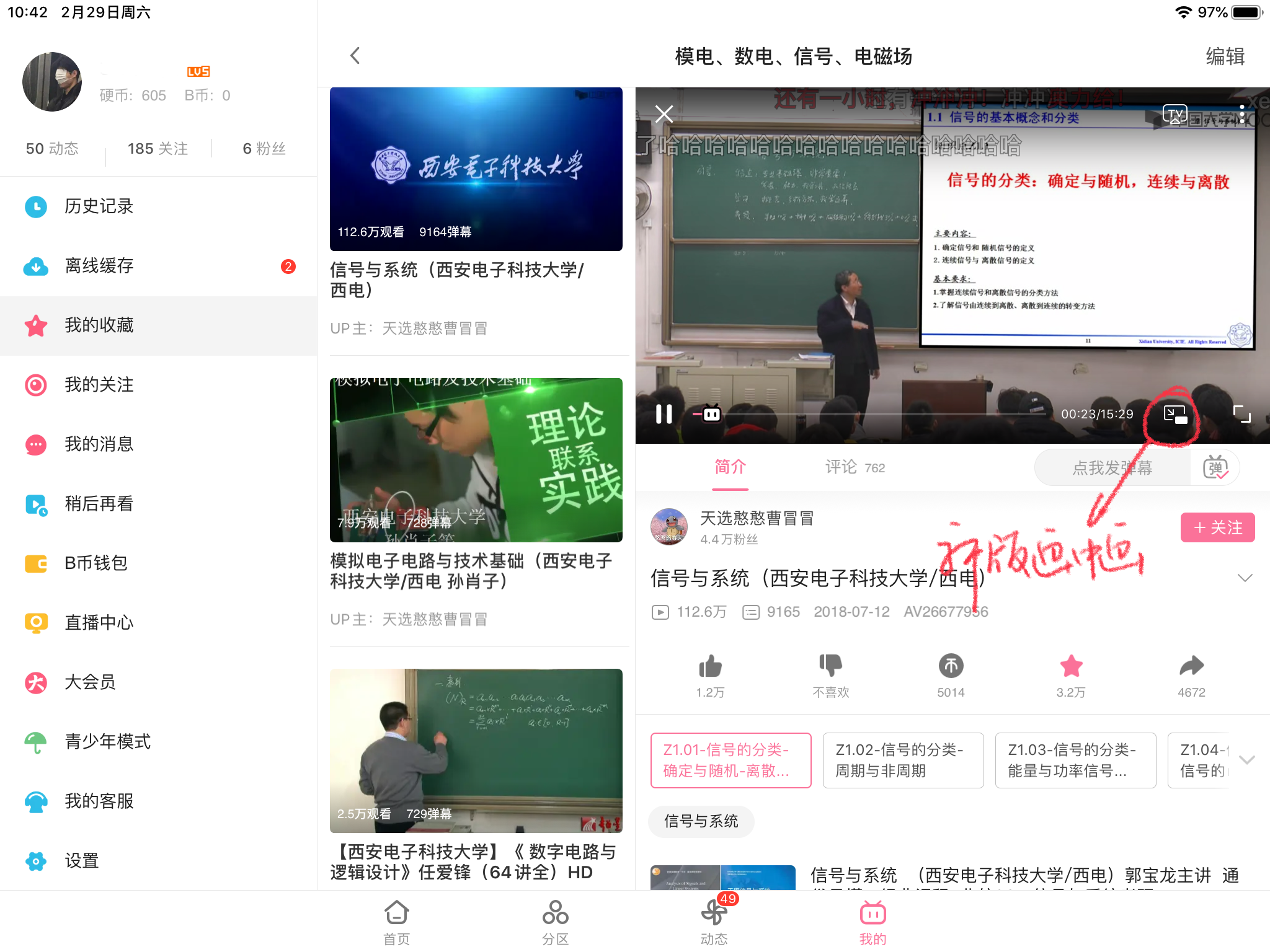This screenshot has width=1270, height=952.
Task: Tap the dislike thumbs-down icon
Action: [x=830, y=667]
